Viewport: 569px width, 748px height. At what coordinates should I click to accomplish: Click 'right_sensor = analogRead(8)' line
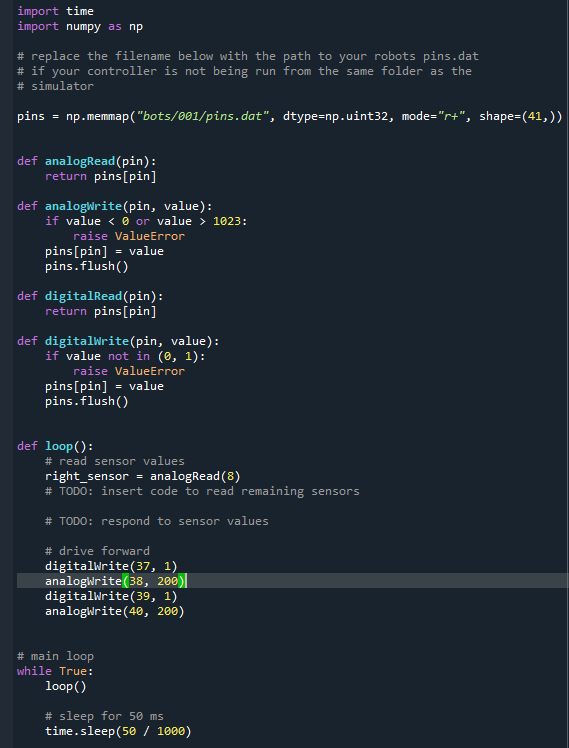tap(143, 476)
